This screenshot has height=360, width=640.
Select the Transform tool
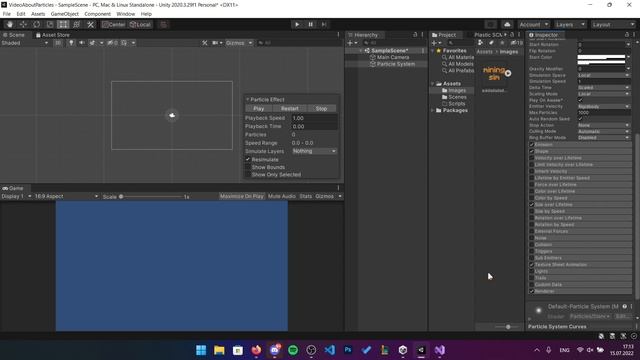coord(76,24)
